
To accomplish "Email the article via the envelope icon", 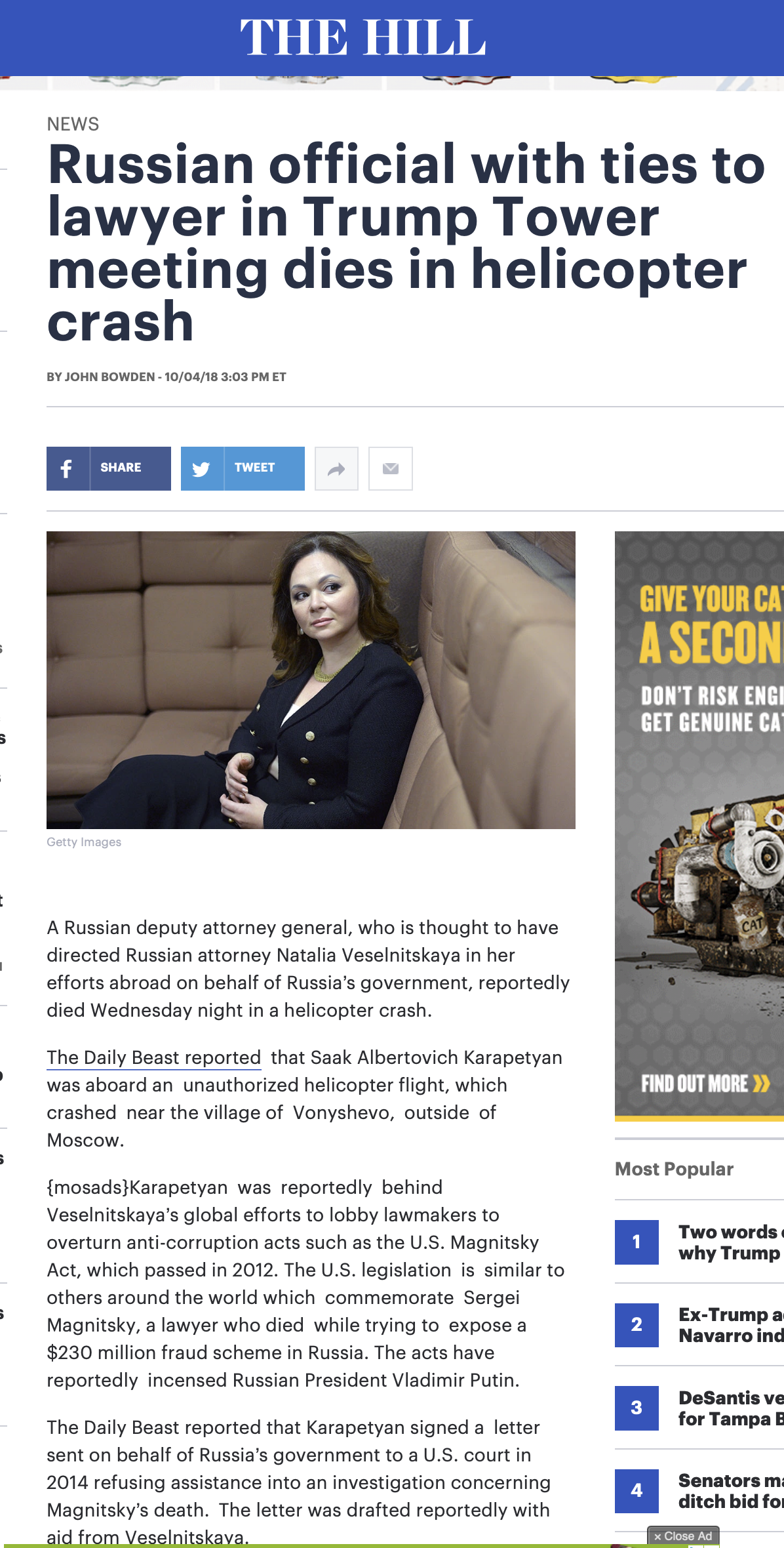I will 391,468.
